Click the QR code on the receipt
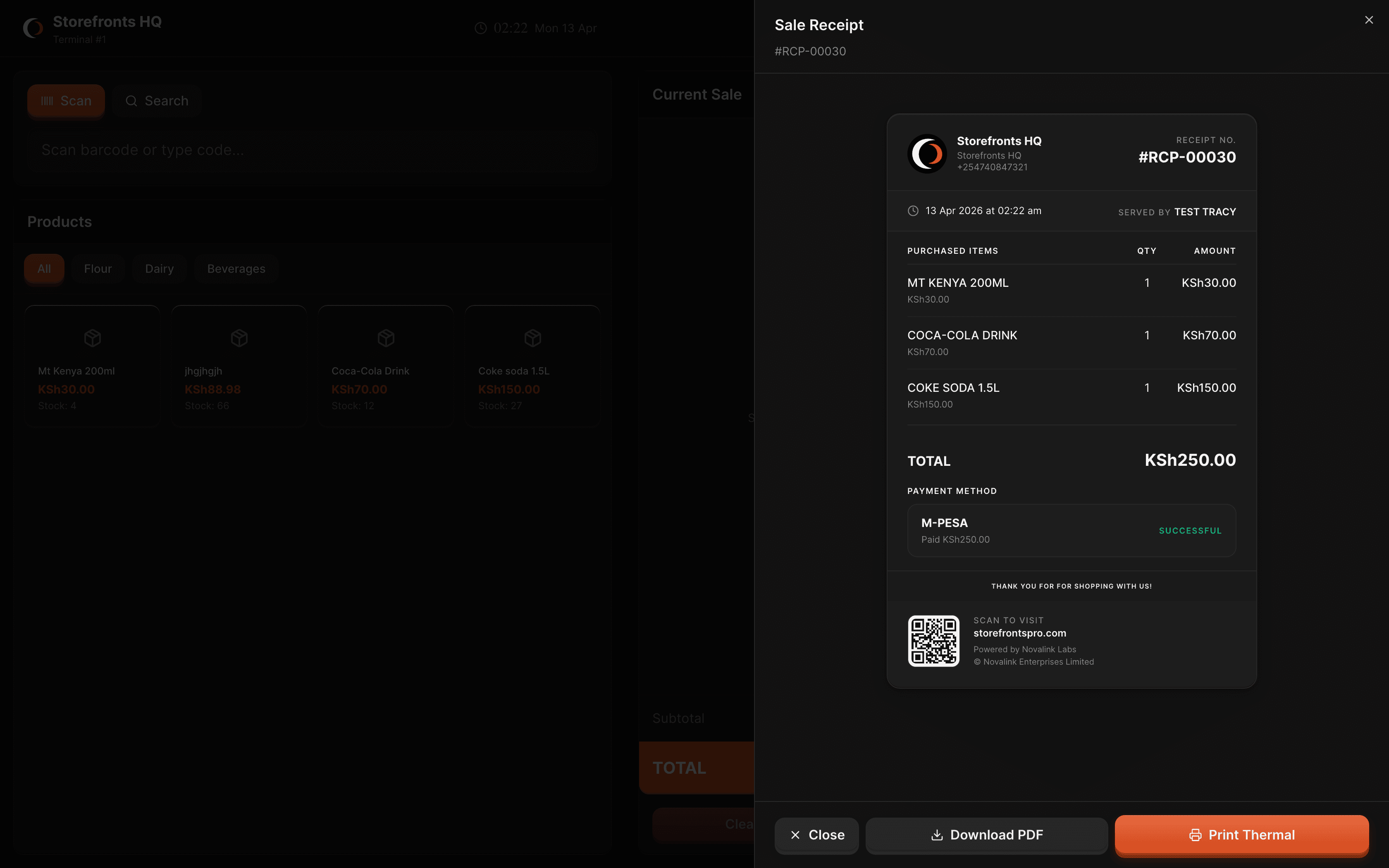This screenshot has width=1389, height=868. [x=933, y=641]
